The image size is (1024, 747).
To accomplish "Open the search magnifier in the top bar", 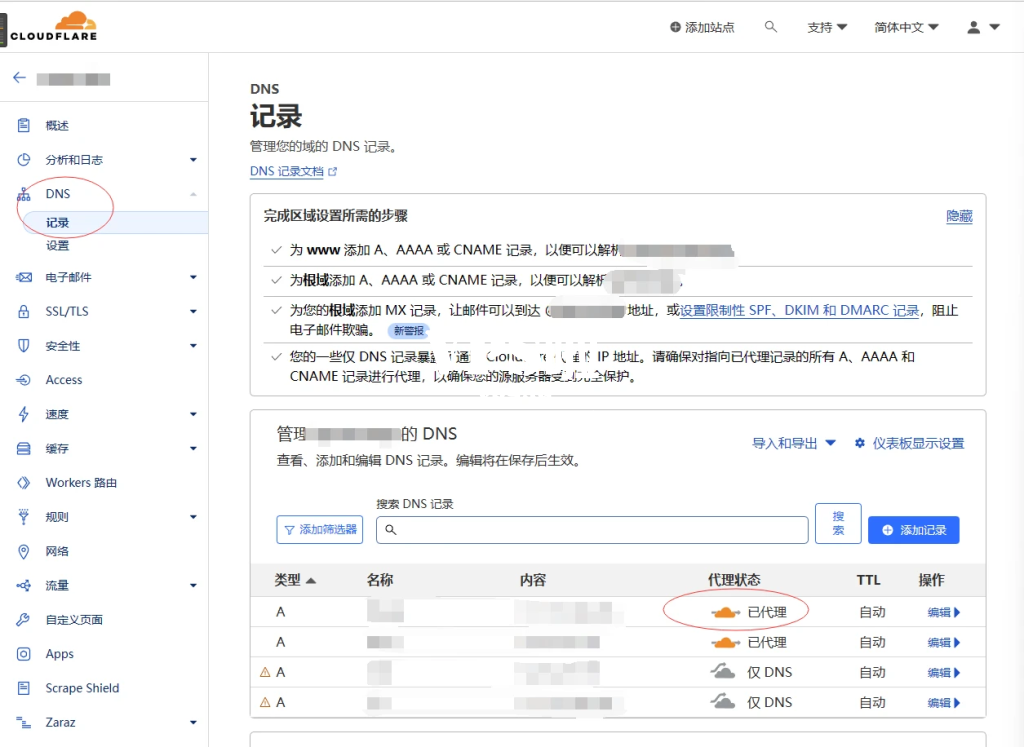I will coord(771,27).
